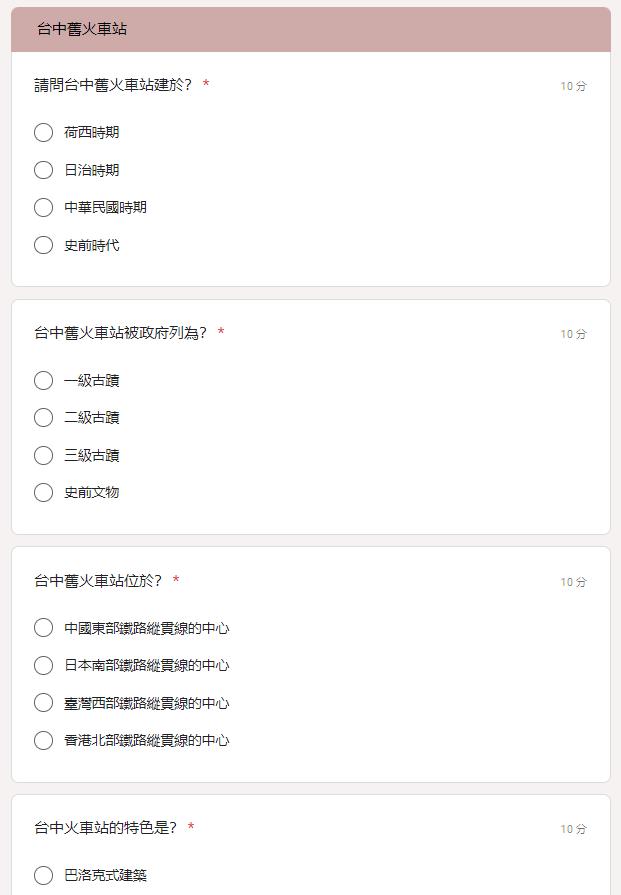This screenshot has height=895, width=621.
Task: Click the question 台中舊火車站被政府列為？
Action: 120,333
